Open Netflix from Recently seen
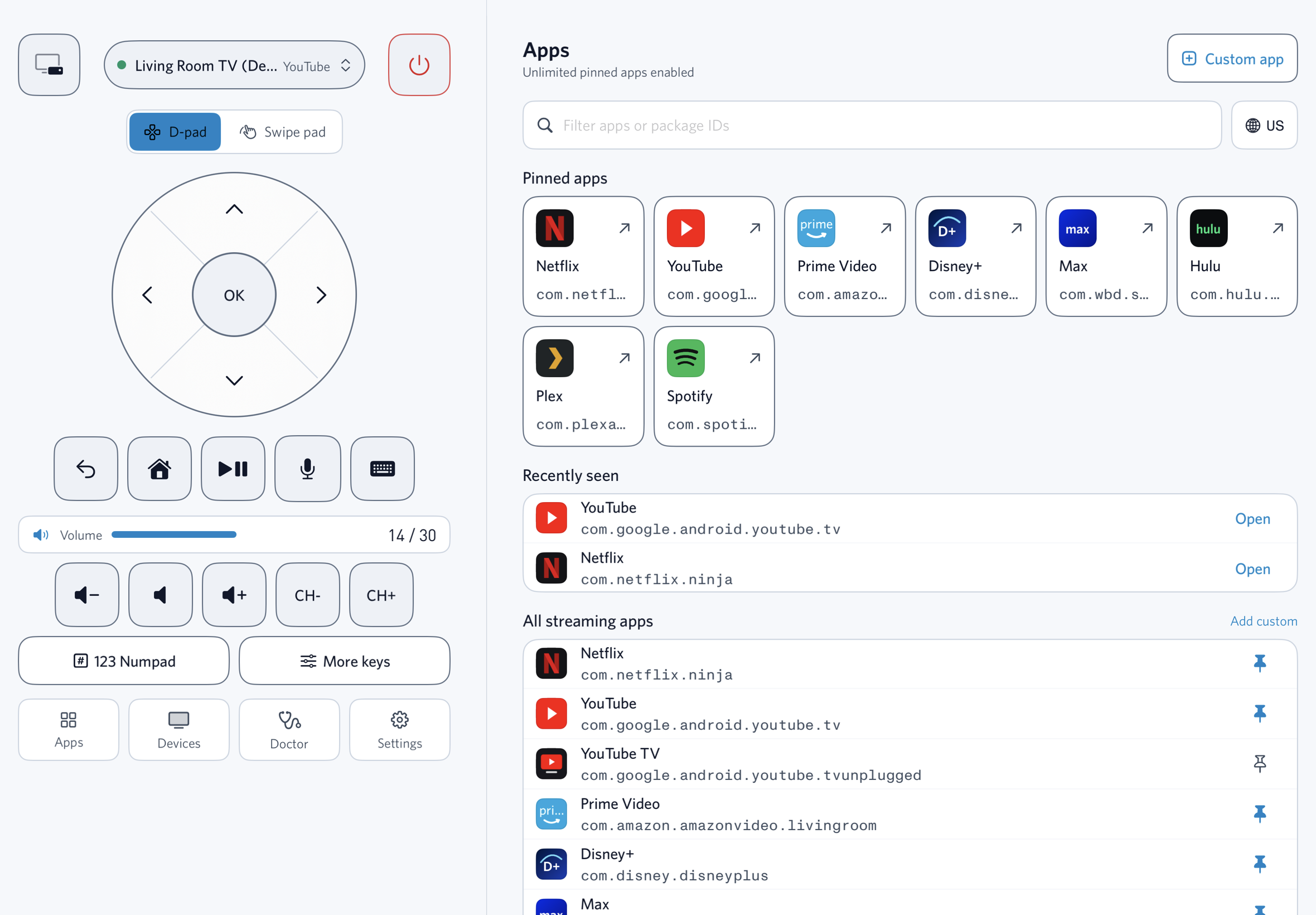This screenshot has width=1316, height=915. pos(1252,569)
